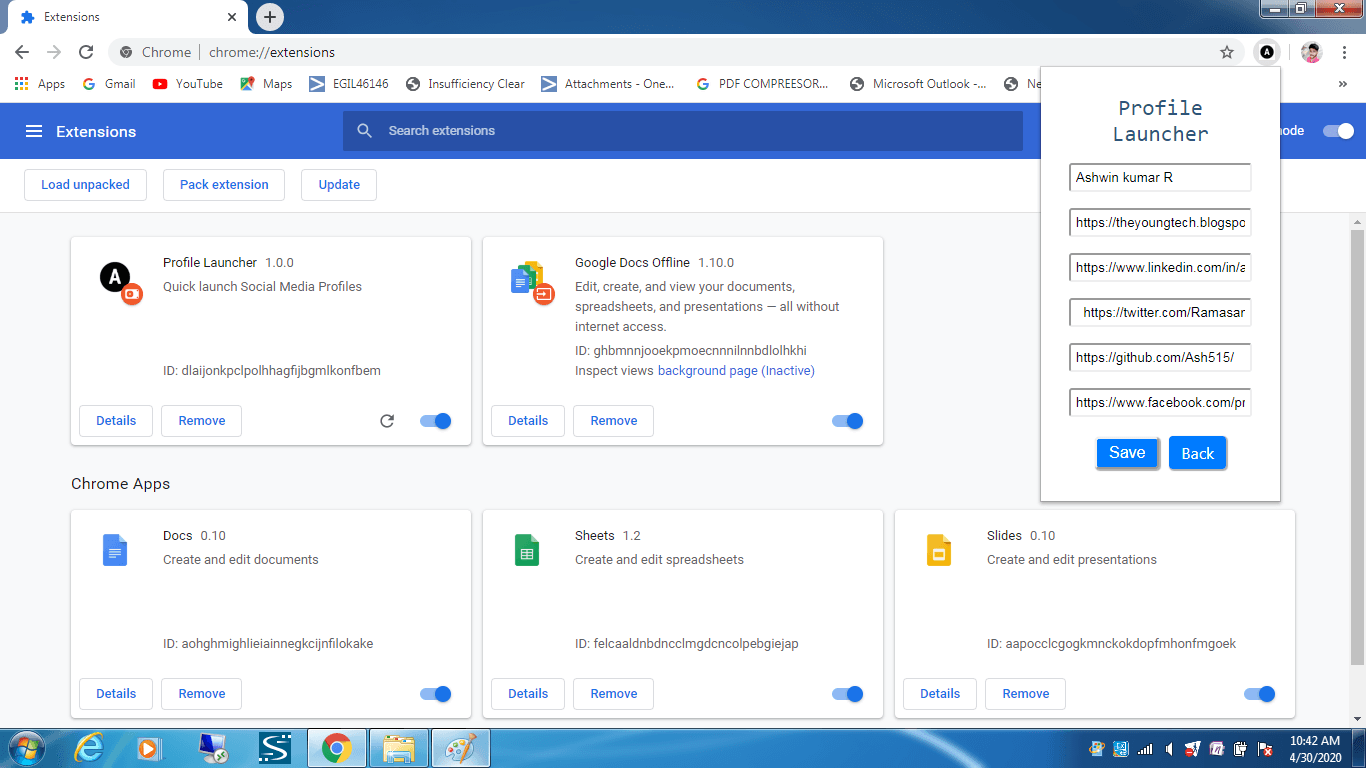Viewport: 1366px width, 768px height.
Task: Click the taskbar clock showing 10:42 AM
Action: (1315, 749)
